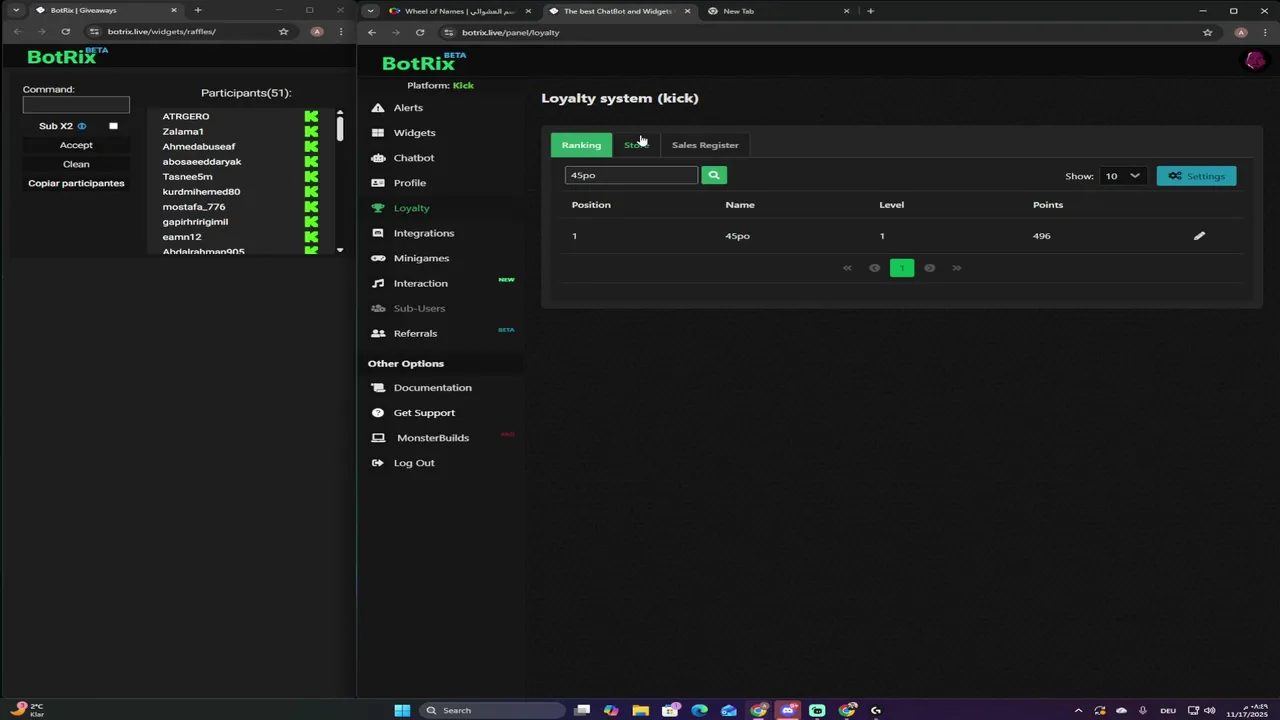Open a new tab in the Giveaways window
Image resolution: width=1280 pixels, height=720 pixels.
point(198,10)
